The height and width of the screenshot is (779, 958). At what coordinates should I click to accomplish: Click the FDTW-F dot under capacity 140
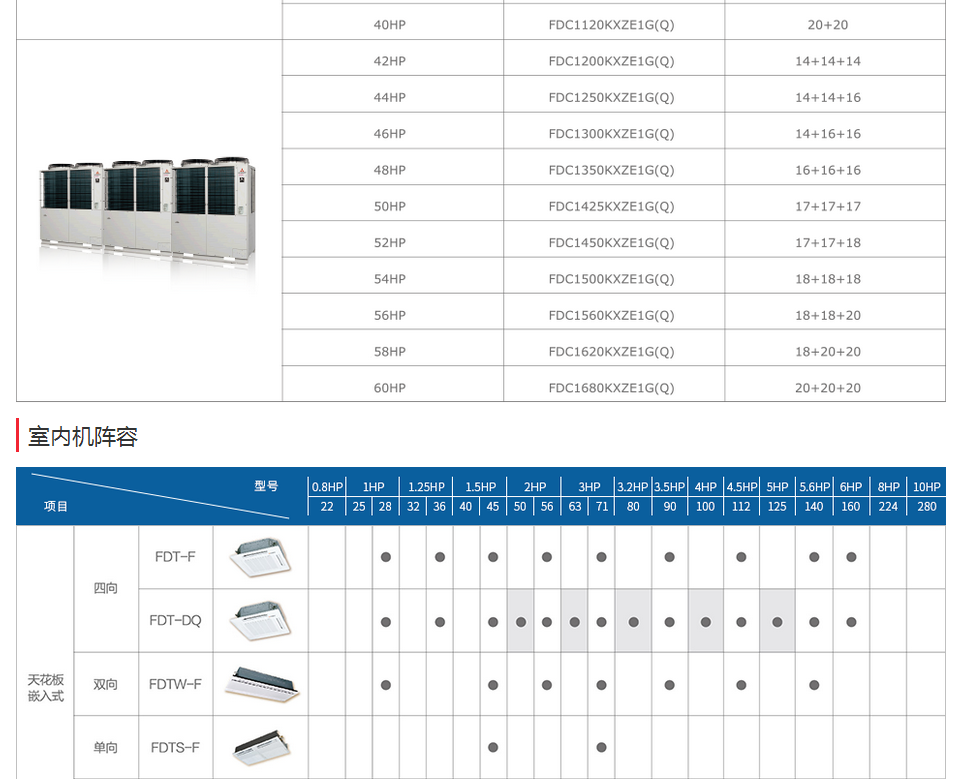814,685
